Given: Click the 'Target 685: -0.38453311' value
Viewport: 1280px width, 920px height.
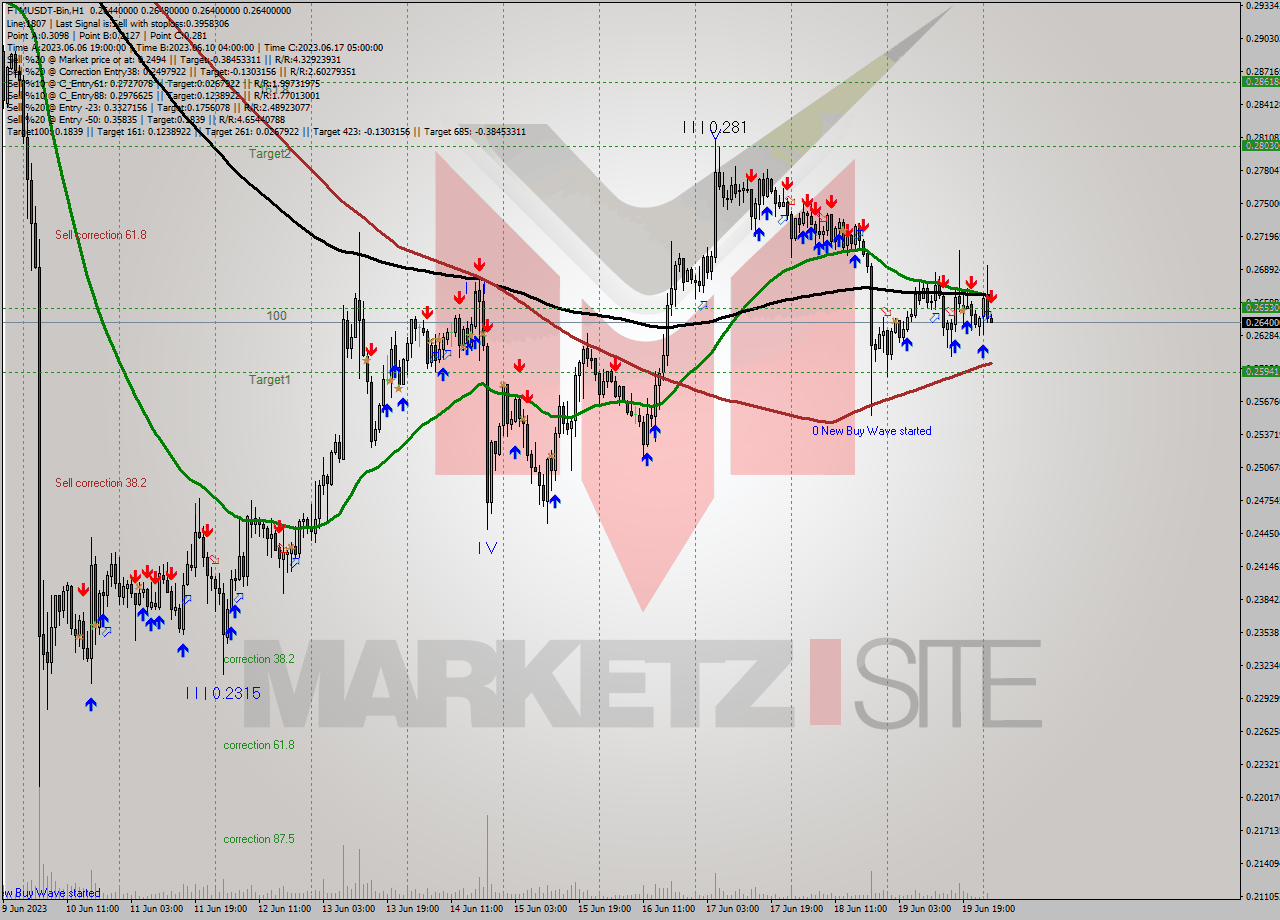Looking at the screenshot, I should coord(475,131).
